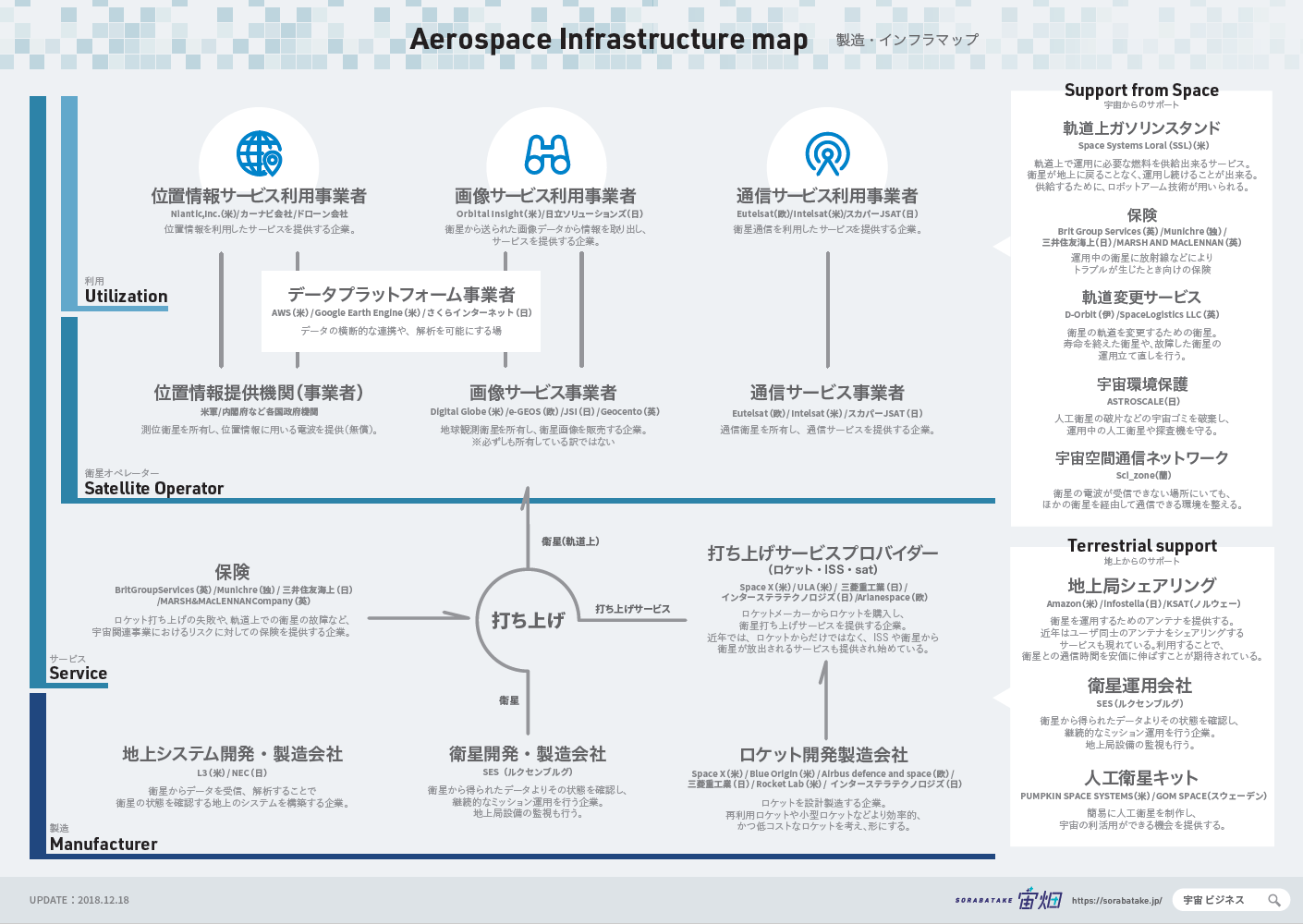Click the magnifier search icon at bottom right

[x=1274, y=900]
